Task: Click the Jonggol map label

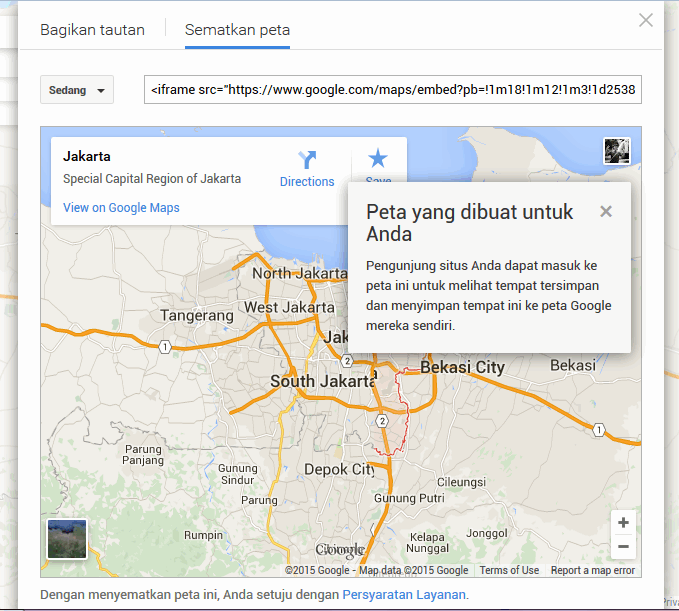Action: coord(487,533)
